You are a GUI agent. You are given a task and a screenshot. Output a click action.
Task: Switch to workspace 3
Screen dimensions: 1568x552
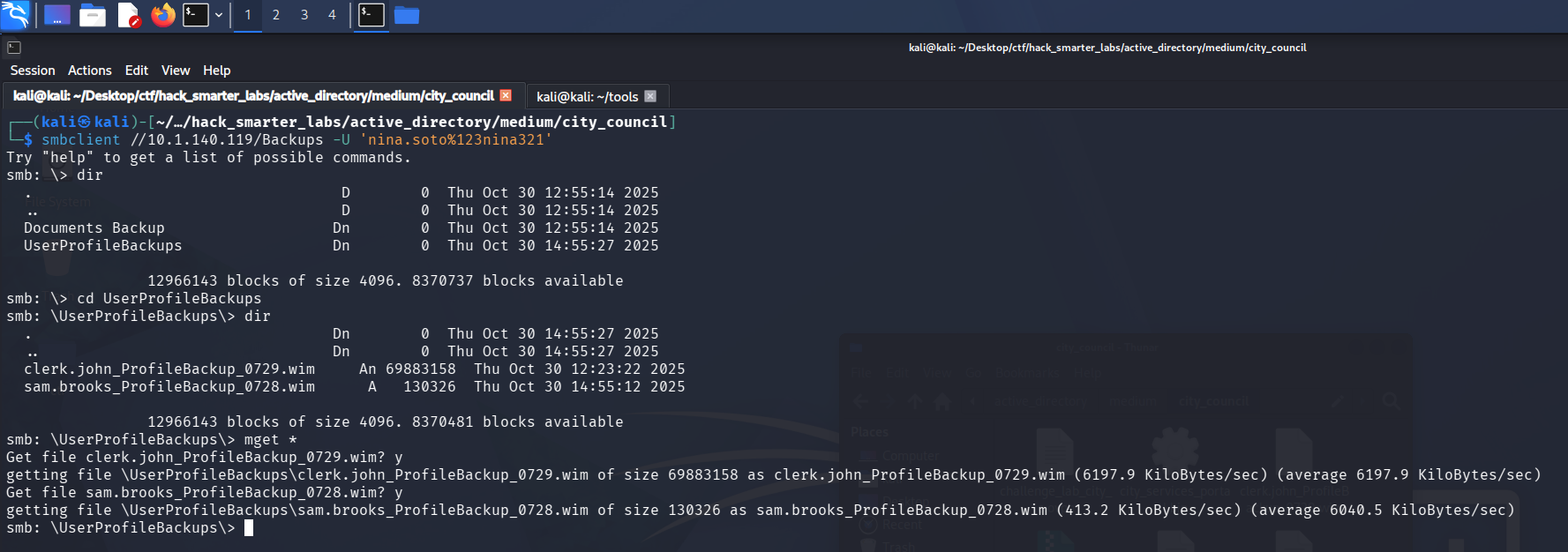(304, 15)
